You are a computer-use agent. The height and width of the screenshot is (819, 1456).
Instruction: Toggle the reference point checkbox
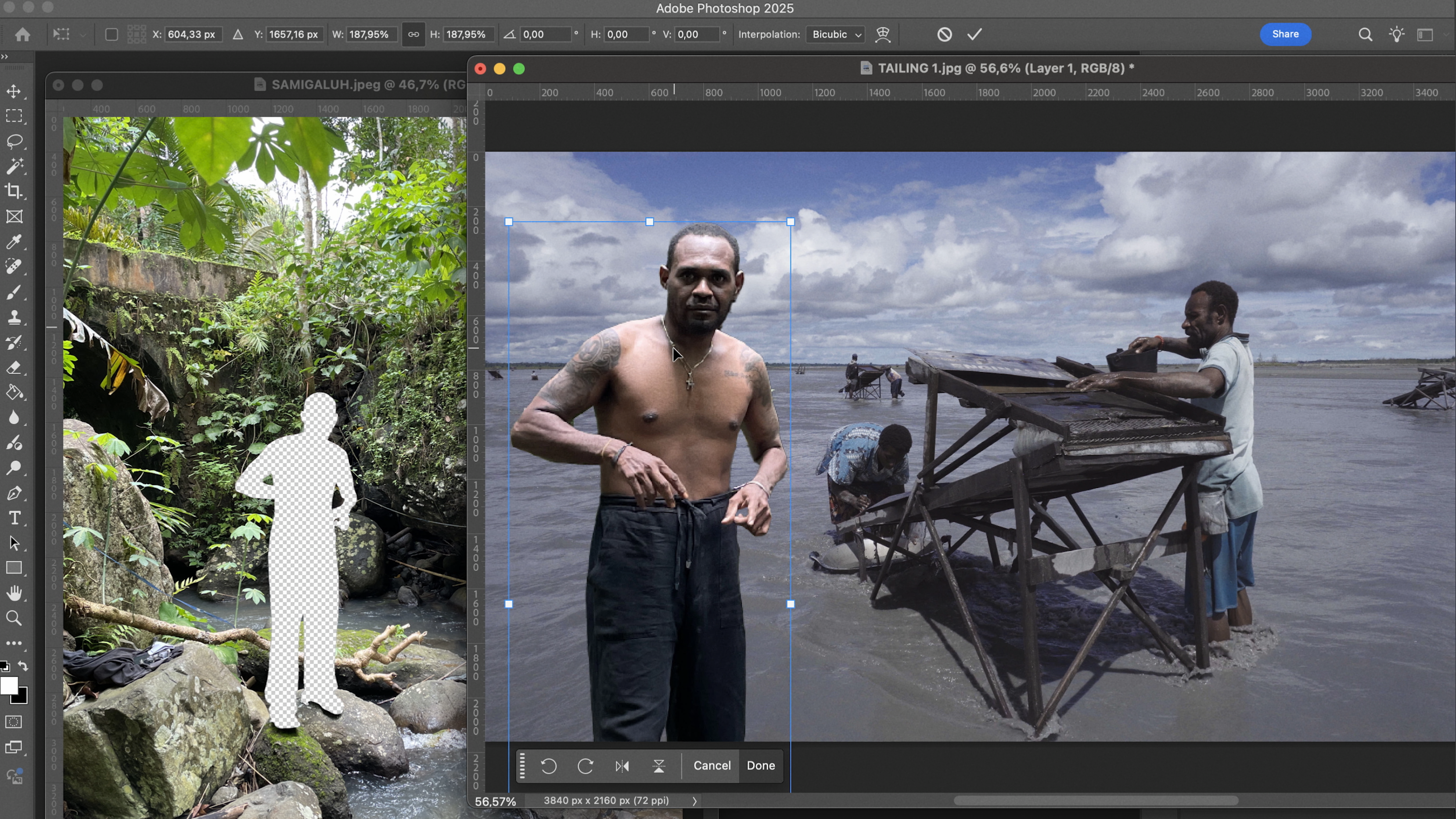[x=111, y=35]
